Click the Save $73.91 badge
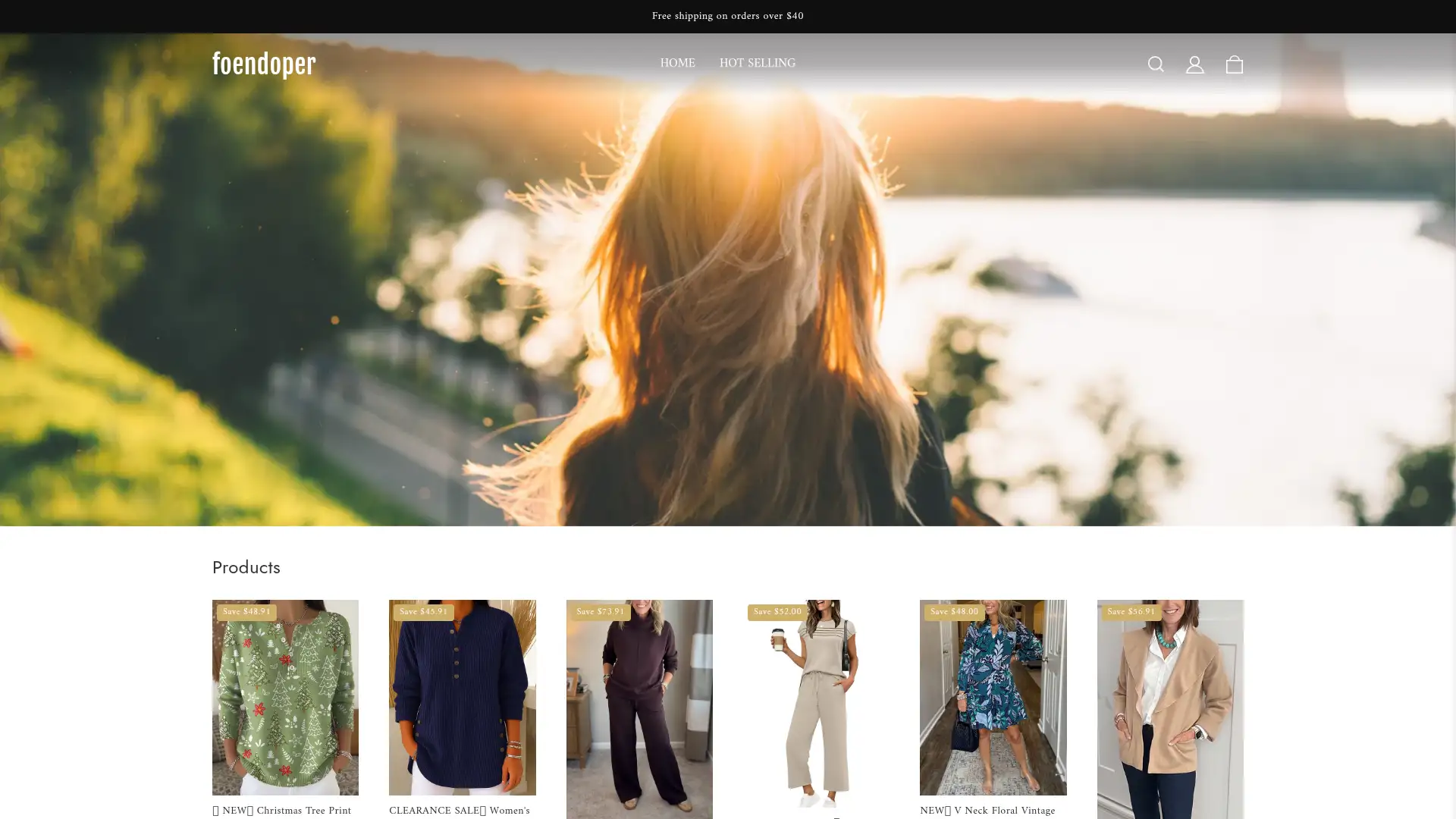 click(600, 611)
